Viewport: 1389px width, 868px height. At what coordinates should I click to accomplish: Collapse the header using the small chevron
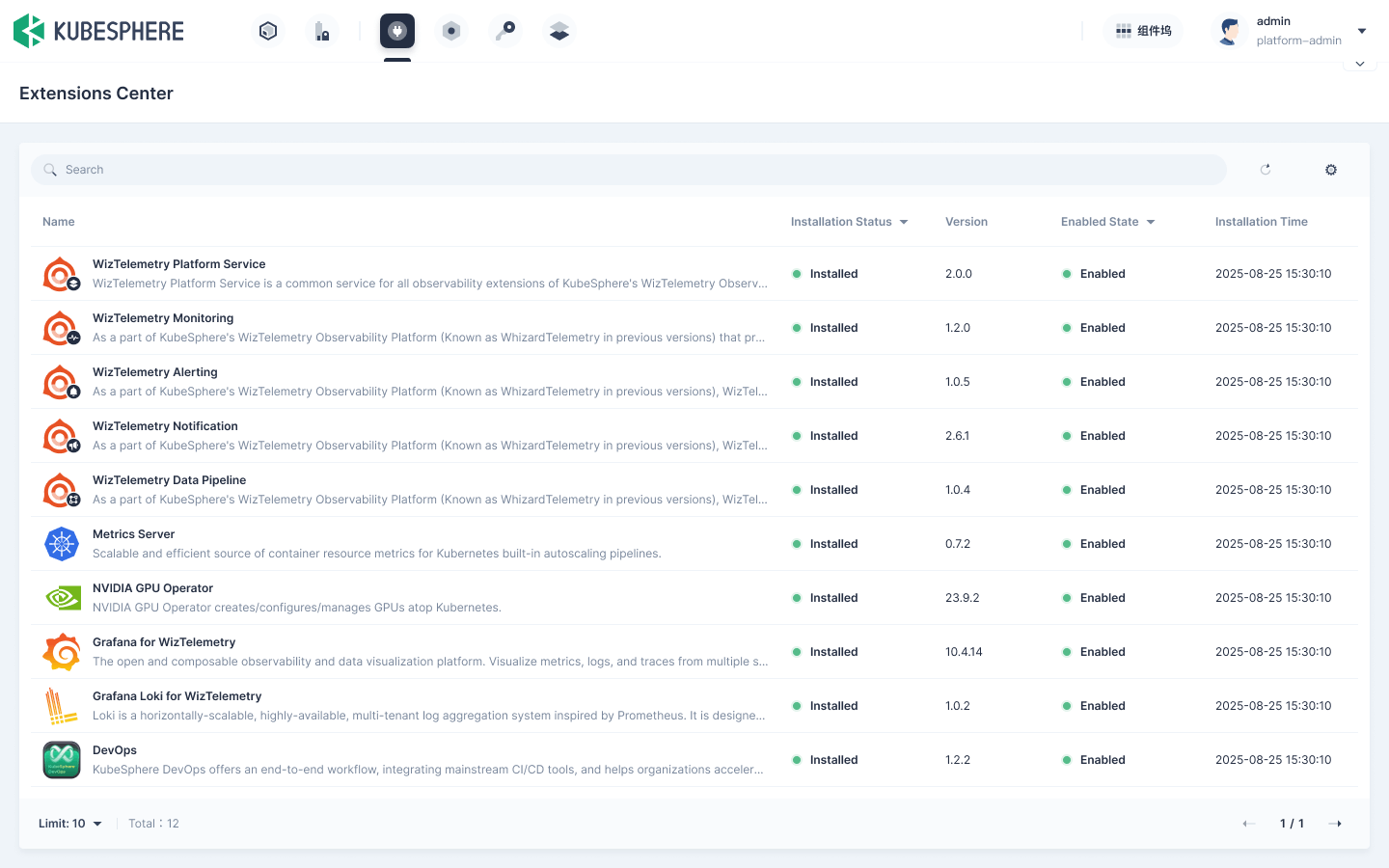1360,64
